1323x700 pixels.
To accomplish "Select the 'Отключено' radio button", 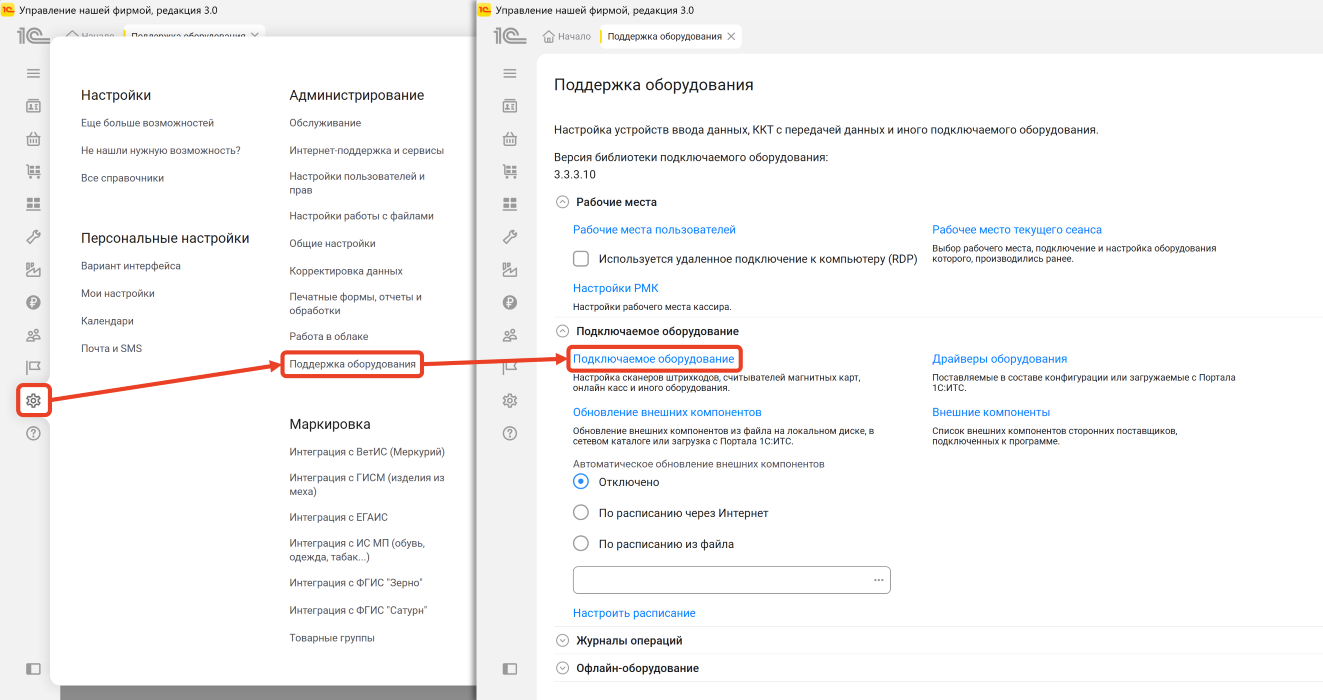I will pos(581,482).
